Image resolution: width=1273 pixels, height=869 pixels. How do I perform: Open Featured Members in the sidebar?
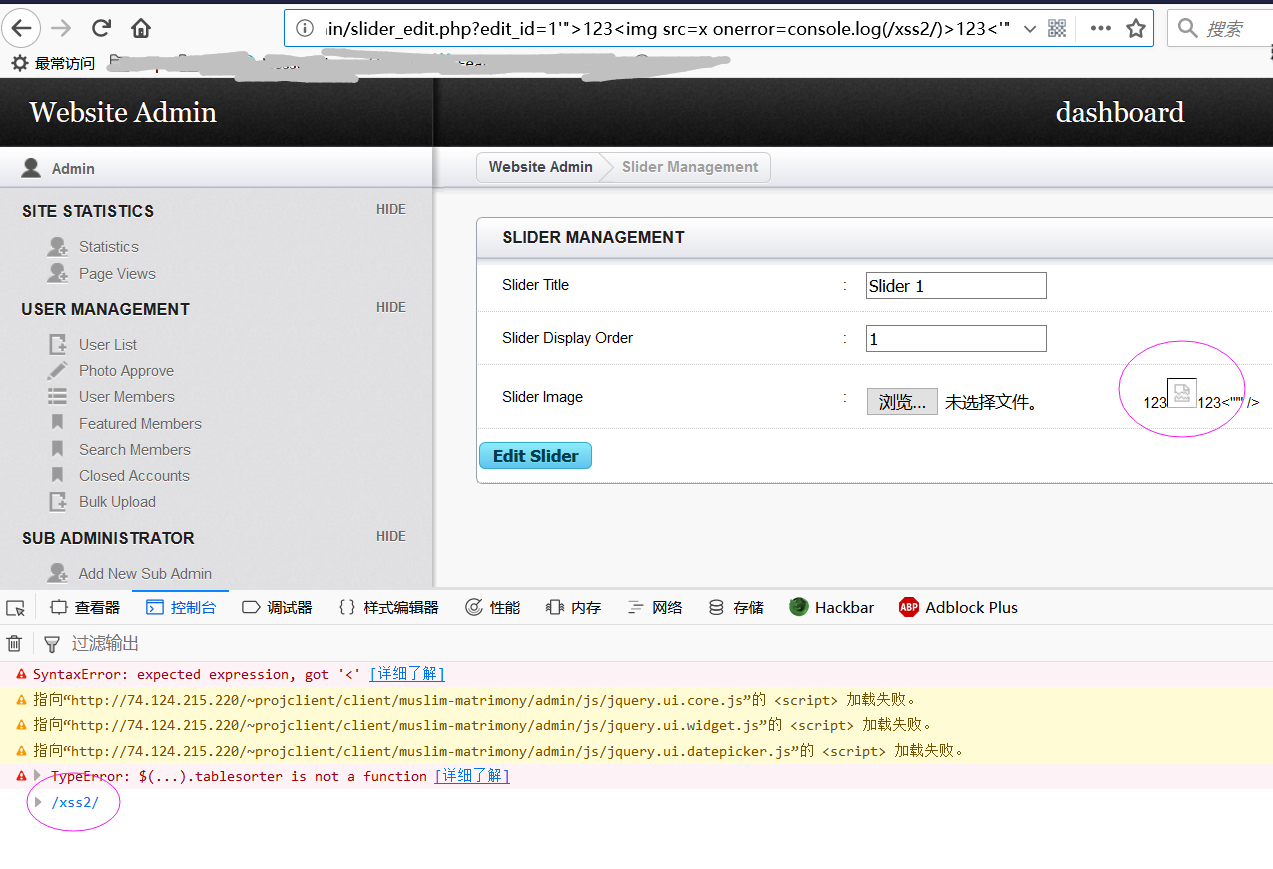point(140,423)
